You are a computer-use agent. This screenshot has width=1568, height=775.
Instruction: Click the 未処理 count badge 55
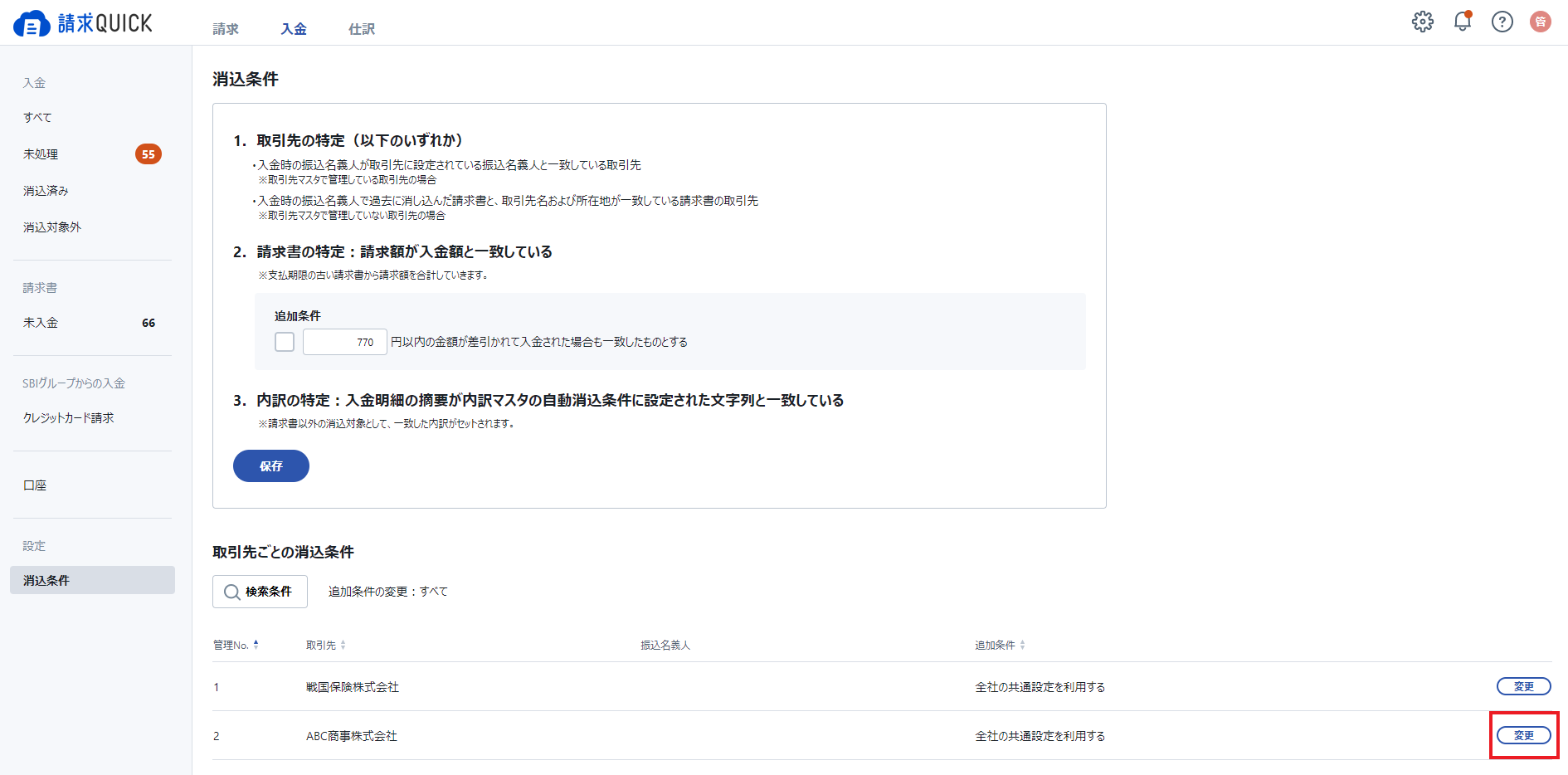[149, 154]
